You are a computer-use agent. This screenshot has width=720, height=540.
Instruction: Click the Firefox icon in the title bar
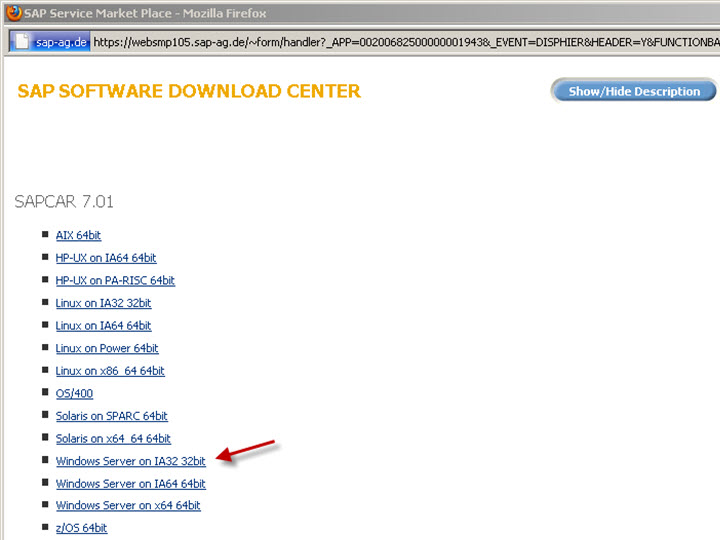pos(11,13)
